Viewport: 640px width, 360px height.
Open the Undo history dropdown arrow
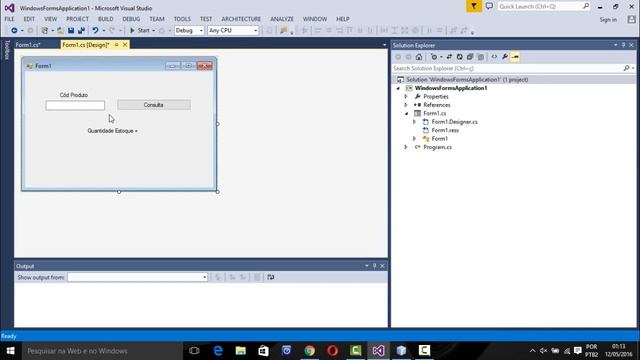pyautogui.click(x=104, y=31)
